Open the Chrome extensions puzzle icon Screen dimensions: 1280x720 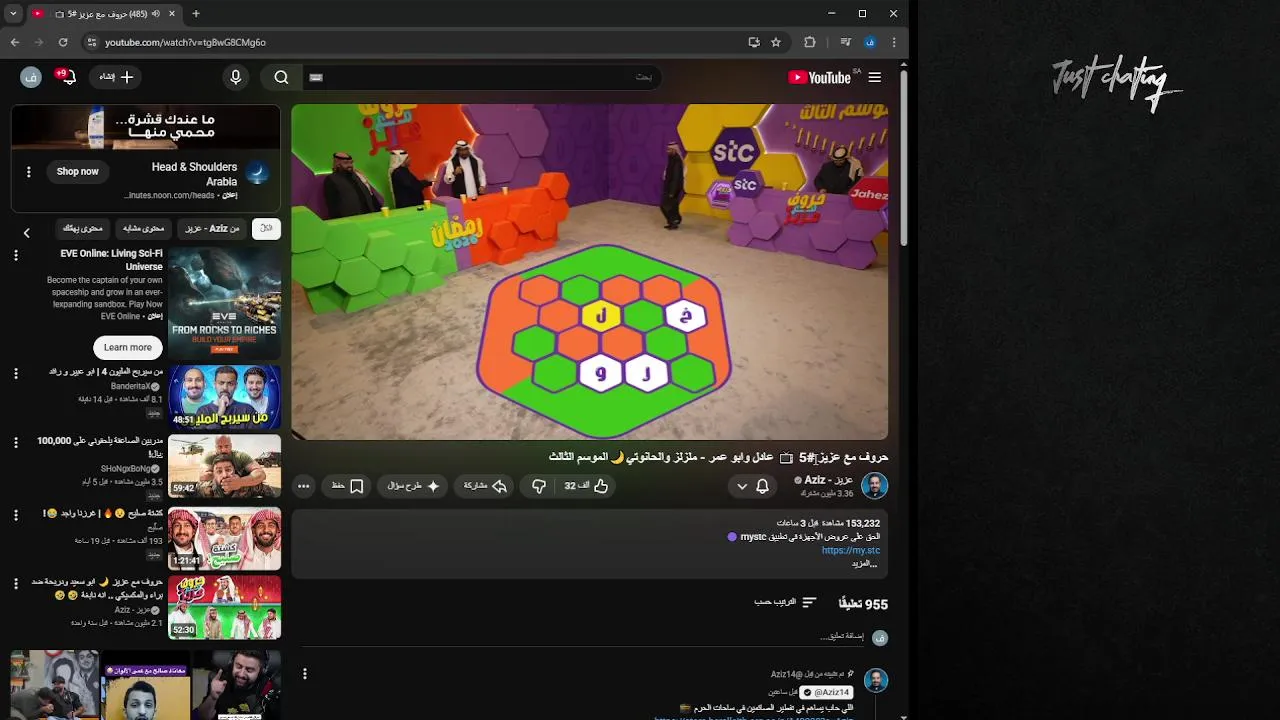click(x=810, y=42)
